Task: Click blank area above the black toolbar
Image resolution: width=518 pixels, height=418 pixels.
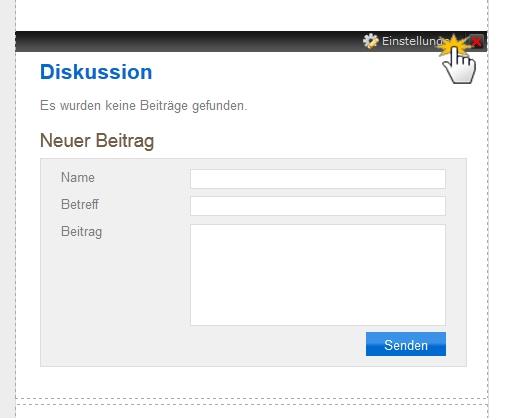Action: [x=252, y=15]
